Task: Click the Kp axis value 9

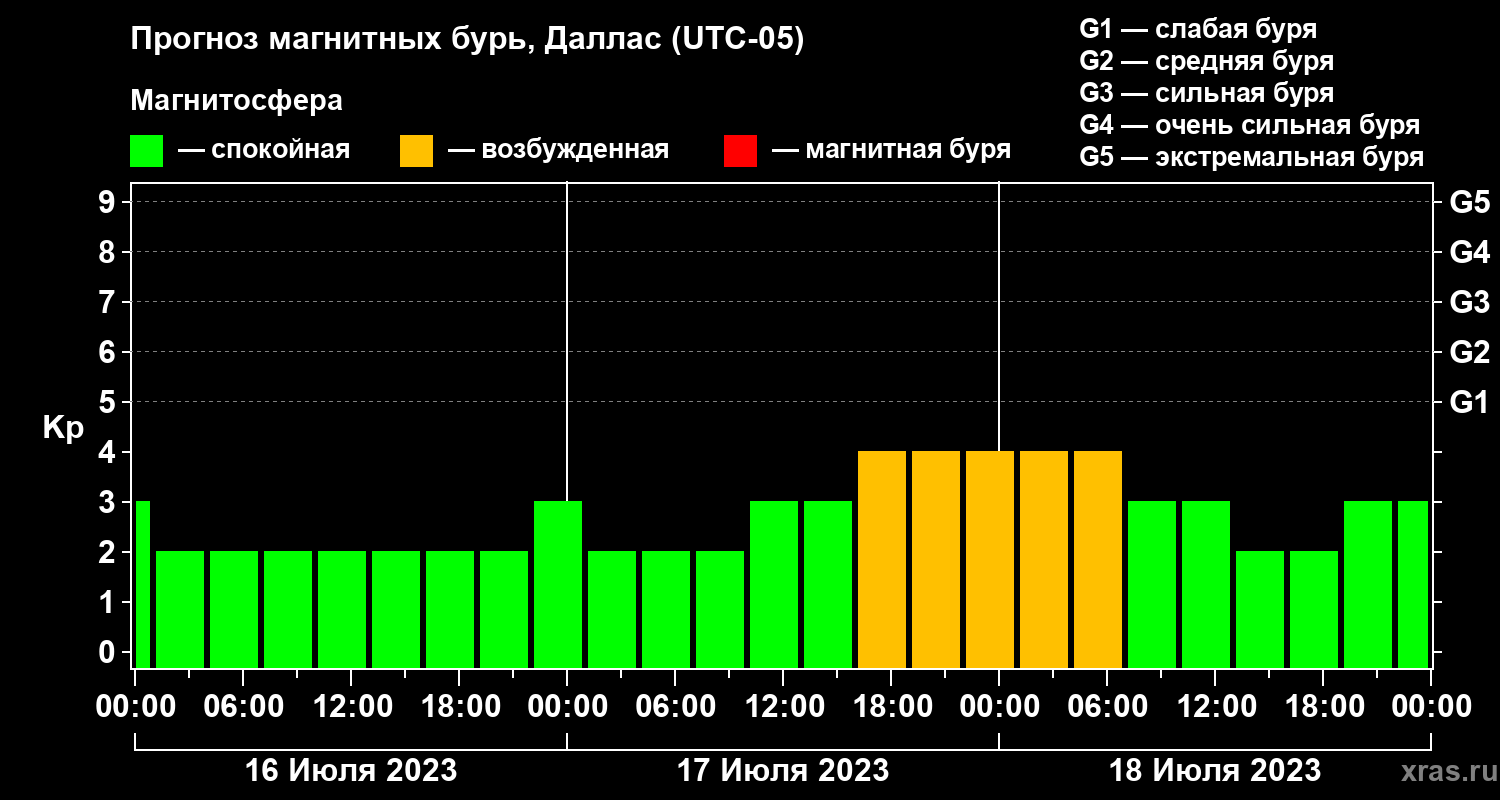Action: point(108,203)
